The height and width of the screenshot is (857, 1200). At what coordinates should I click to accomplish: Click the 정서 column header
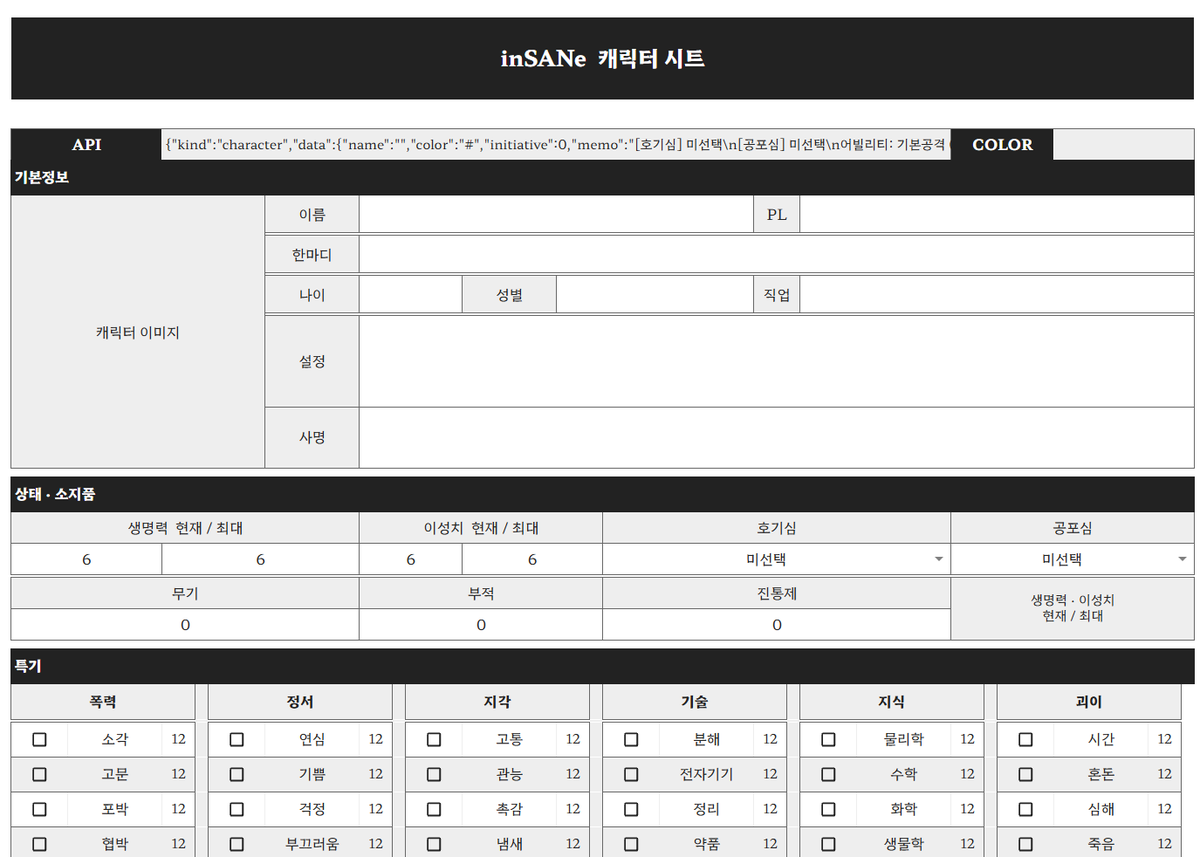300,702
